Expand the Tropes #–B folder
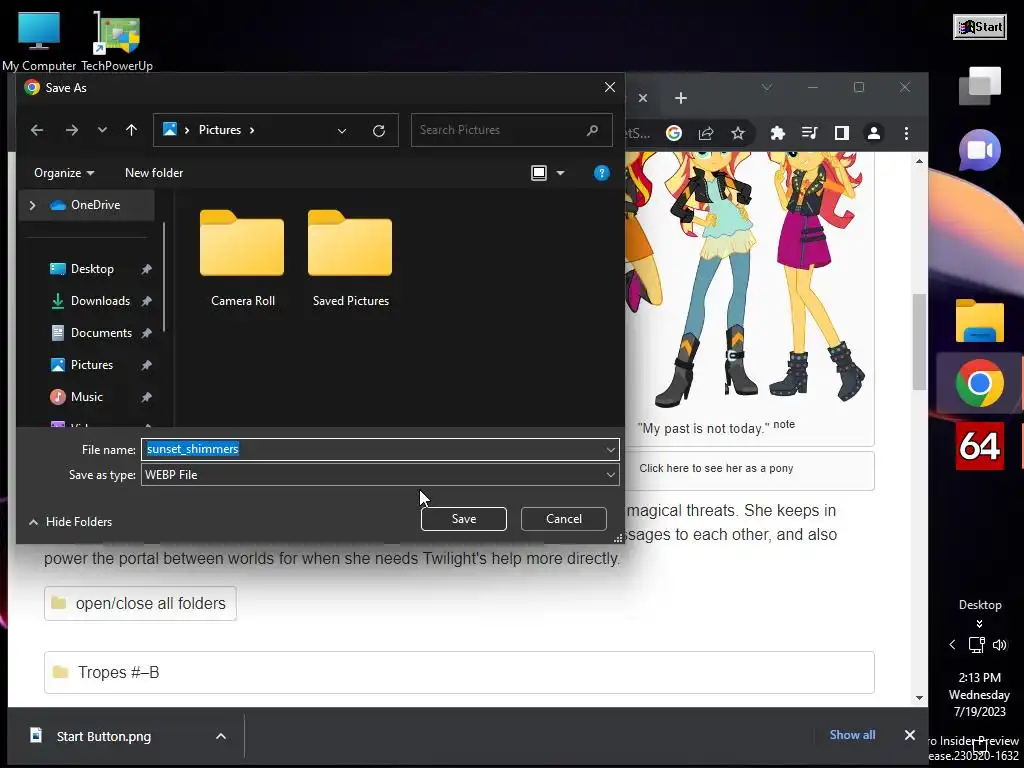Screen dimensions: 1024x768 tap(459, 673)
